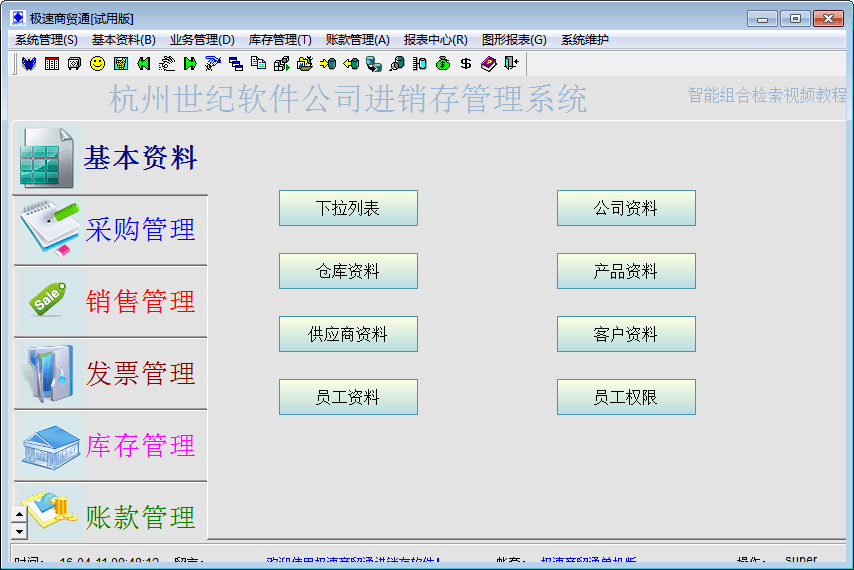This screenshot has height=570, width=854.
Task: Open the 员工权限 button
Action: [626, 397]
